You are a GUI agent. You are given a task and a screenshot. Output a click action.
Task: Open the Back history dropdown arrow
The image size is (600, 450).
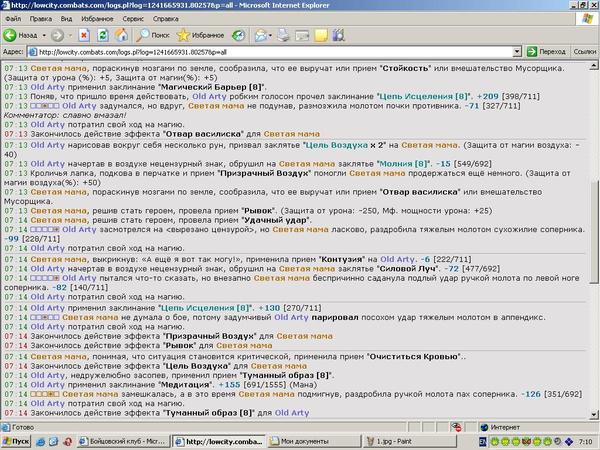tap(44, 35)
